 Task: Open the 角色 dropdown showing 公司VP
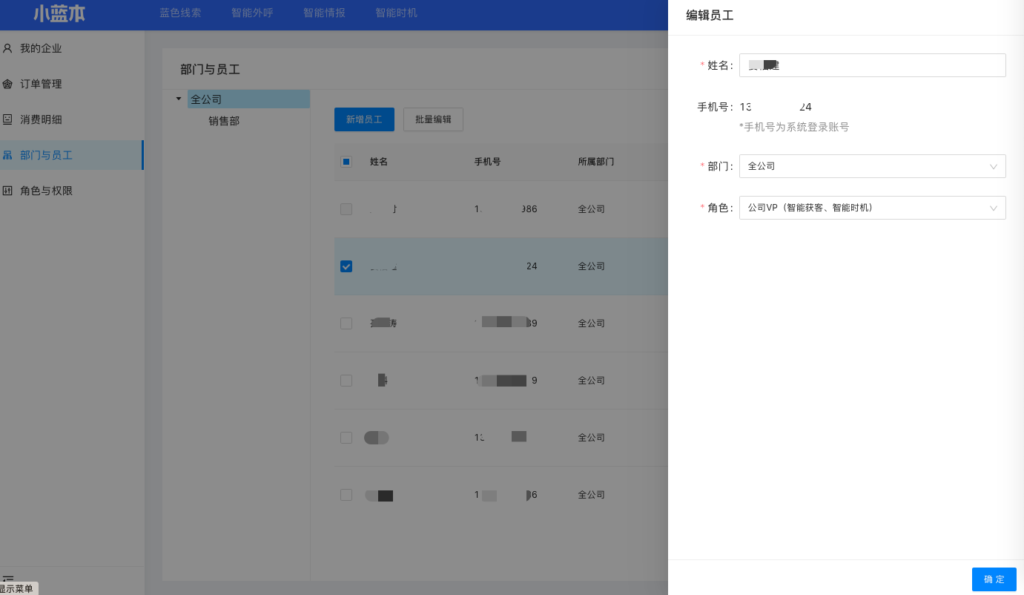click(x=871, y=208)
